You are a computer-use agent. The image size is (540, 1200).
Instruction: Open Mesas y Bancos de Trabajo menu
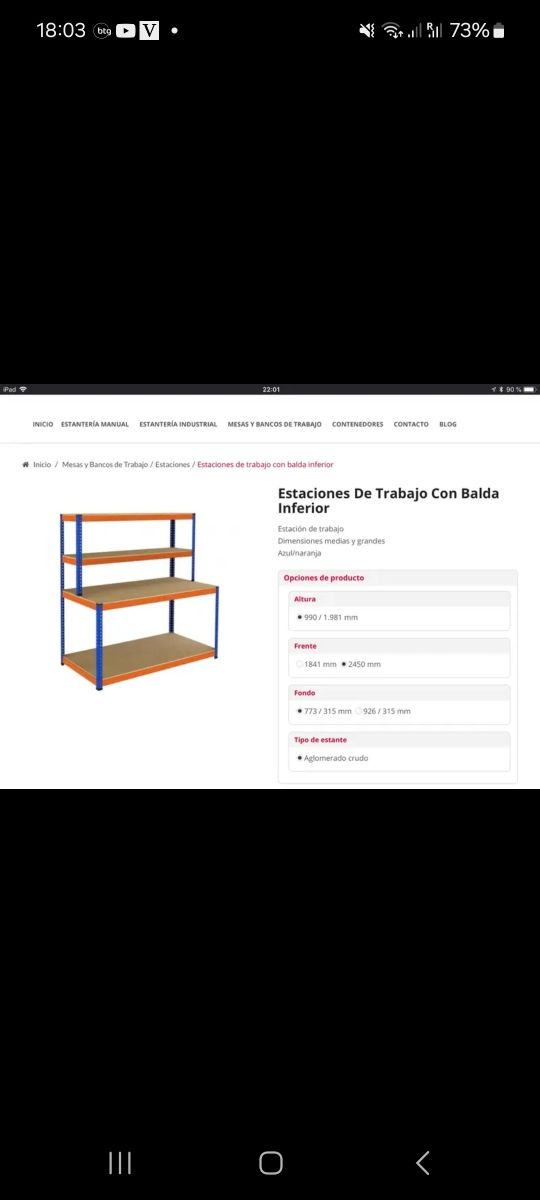point(274,424)
